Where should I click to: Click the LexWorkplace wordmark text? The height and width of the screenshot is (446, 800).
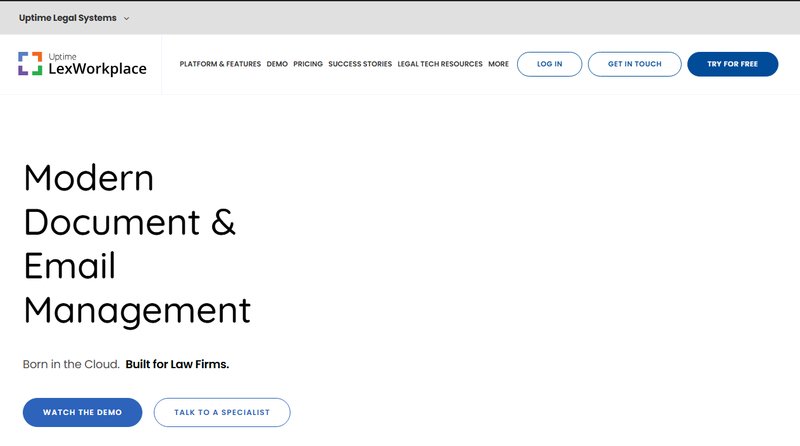[97, 69]
